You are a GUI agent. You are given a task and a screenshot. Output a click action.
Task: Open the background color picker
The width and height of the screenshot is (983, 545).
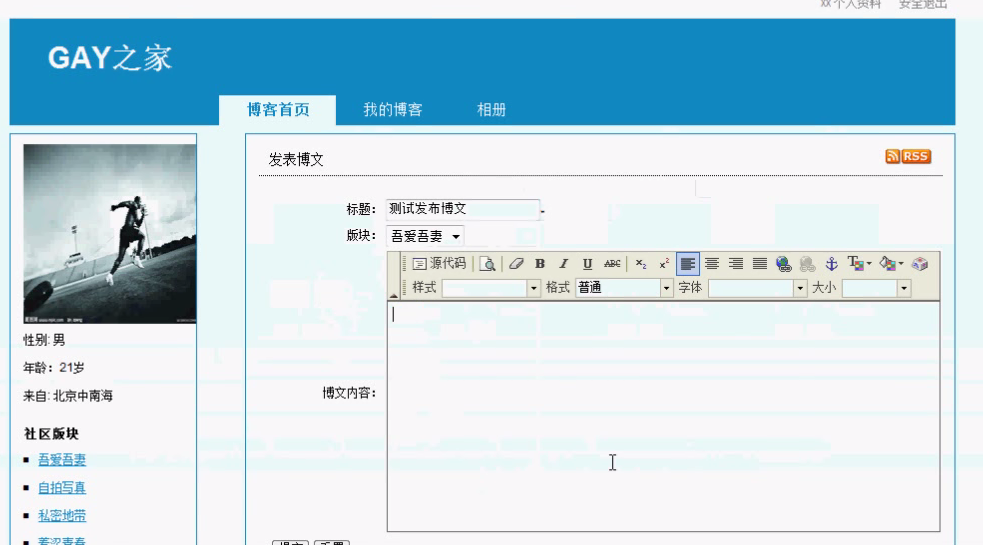coord(891,263)
